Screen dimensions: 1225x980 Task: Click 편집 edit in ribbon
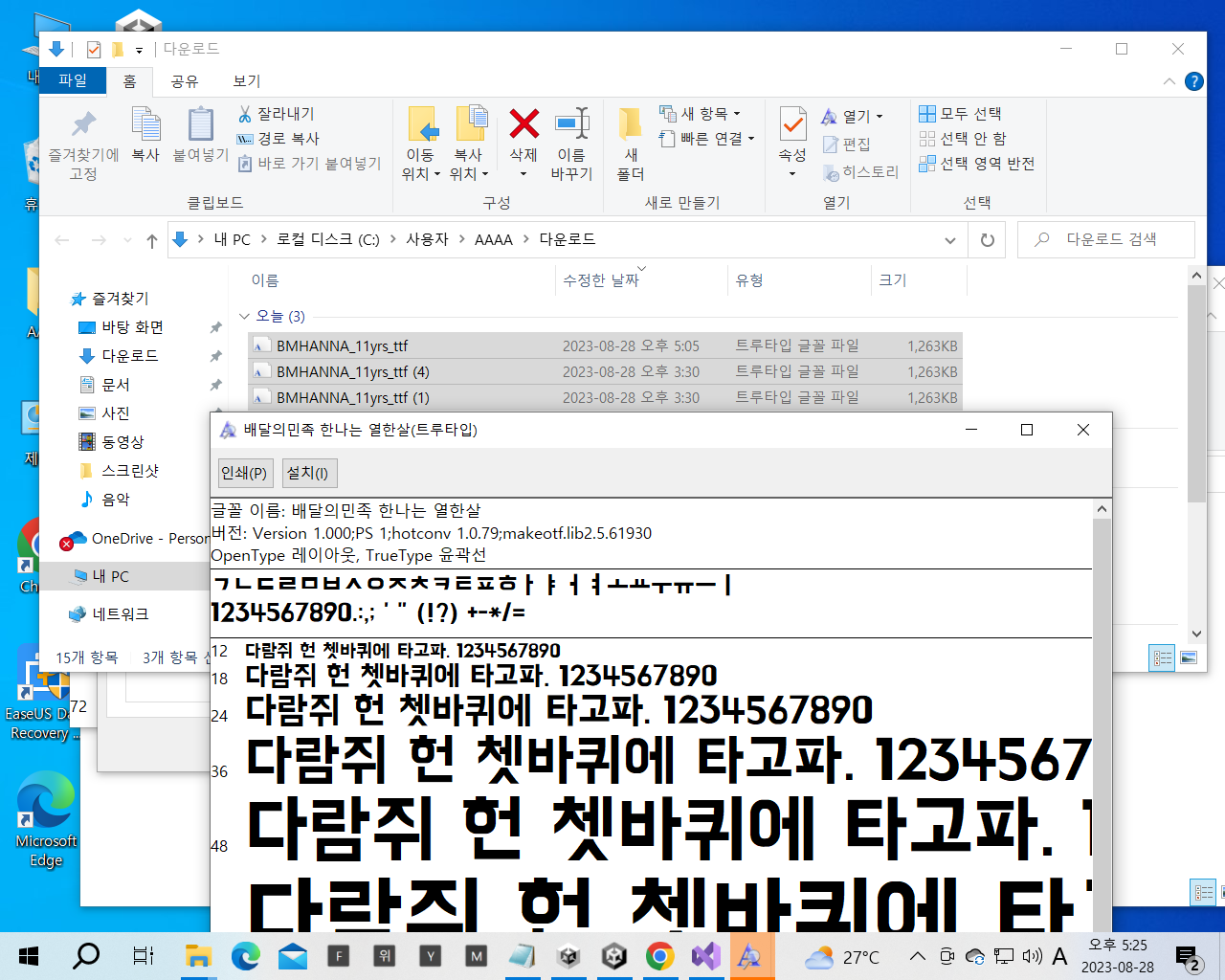point(846,145)
